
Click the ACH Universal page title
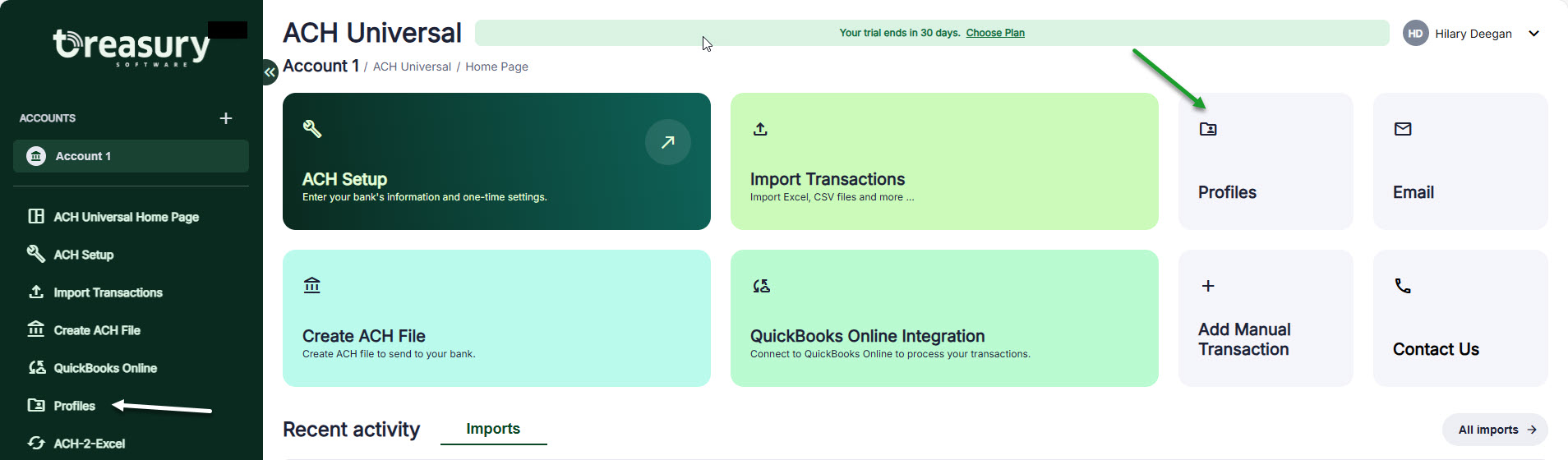[372, 33]
